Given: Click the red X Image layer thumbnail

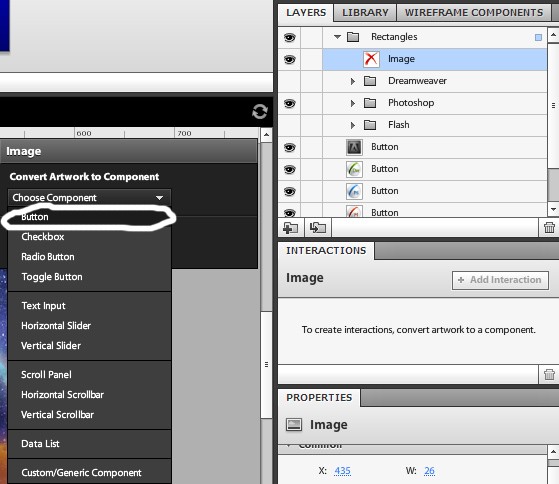Looking at the screenshot, I should coord(371,59).
